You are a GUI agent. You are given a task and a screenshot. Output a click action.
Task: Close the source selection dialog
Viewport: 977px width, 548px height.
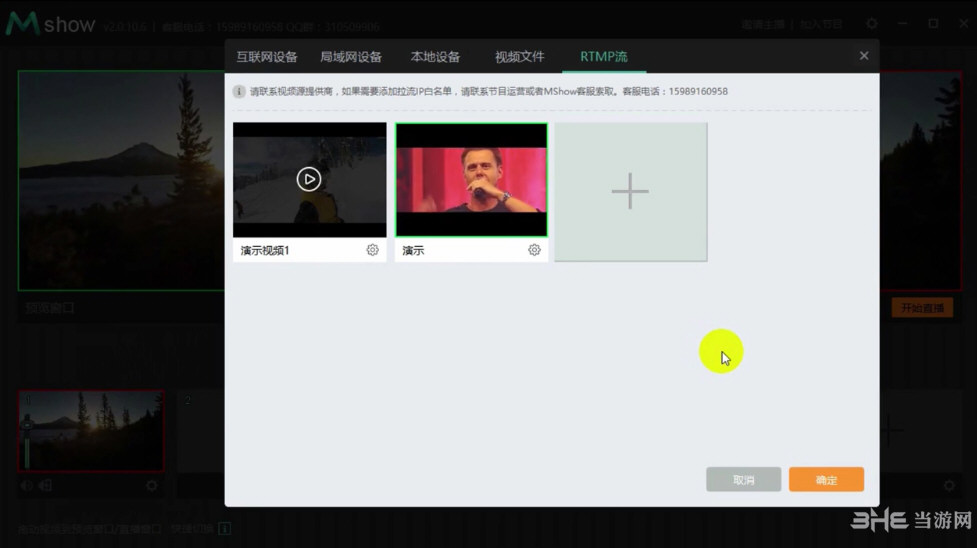click(864, 56)
